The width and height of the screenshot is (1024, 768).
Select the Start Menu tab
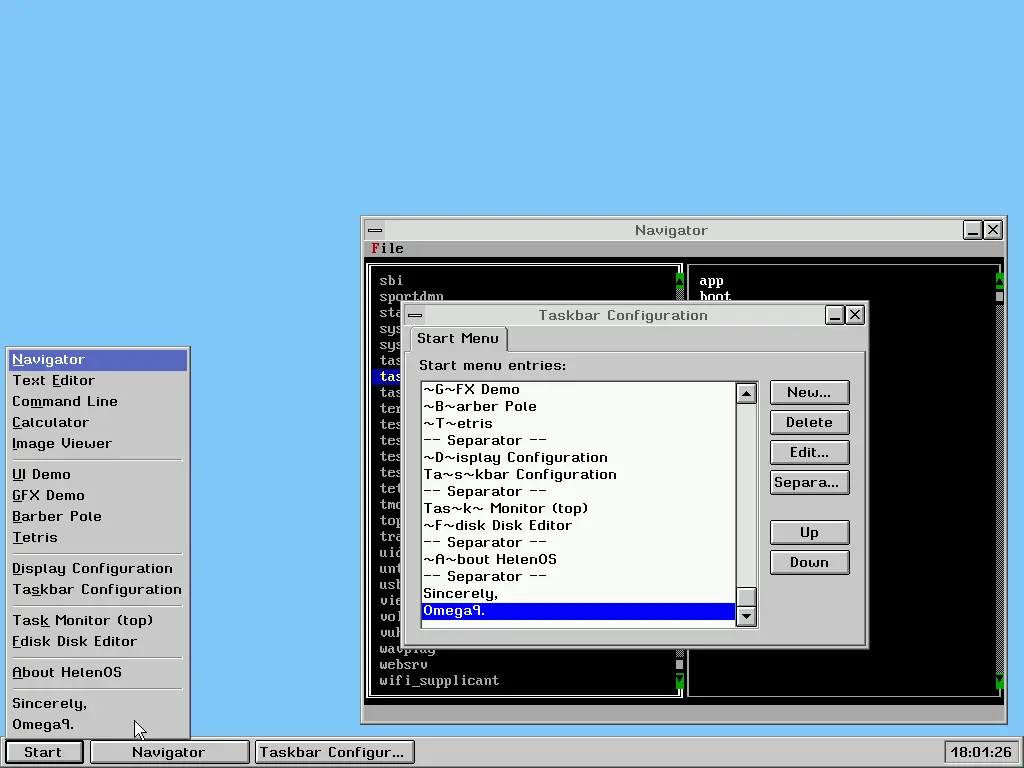tap(458, 338)
